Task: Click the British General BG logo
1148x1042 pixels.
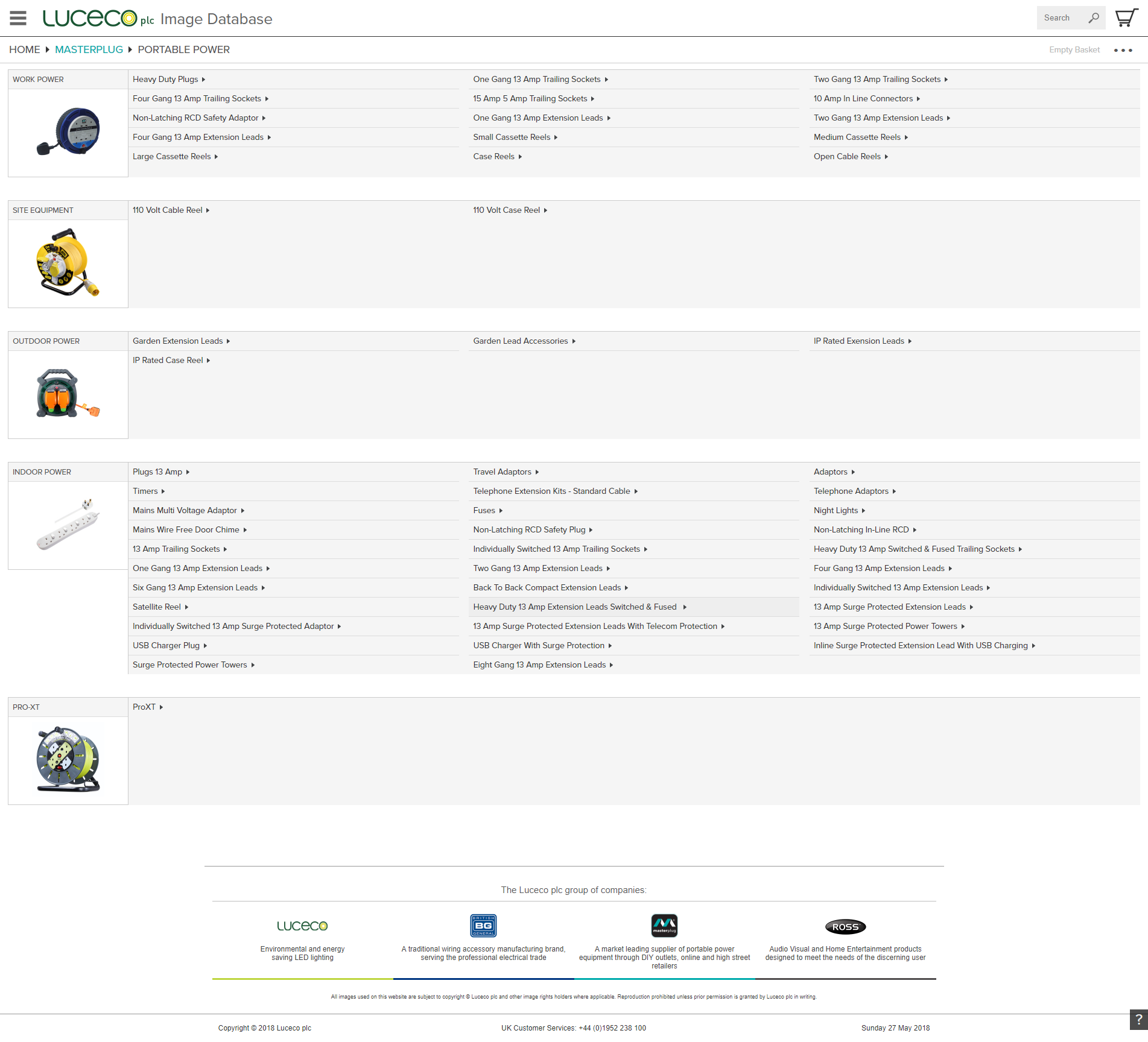Action: click(483, 925)
